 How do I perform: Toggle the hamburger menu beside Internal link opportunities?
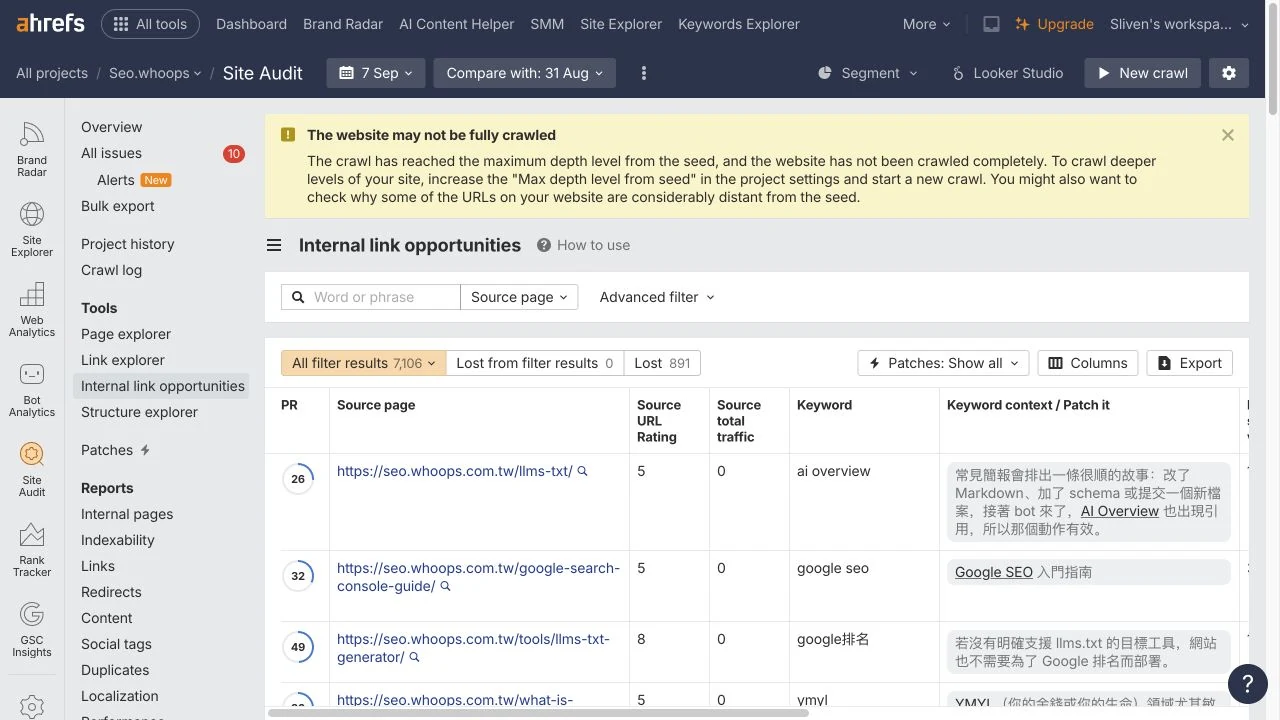(274, 245)
